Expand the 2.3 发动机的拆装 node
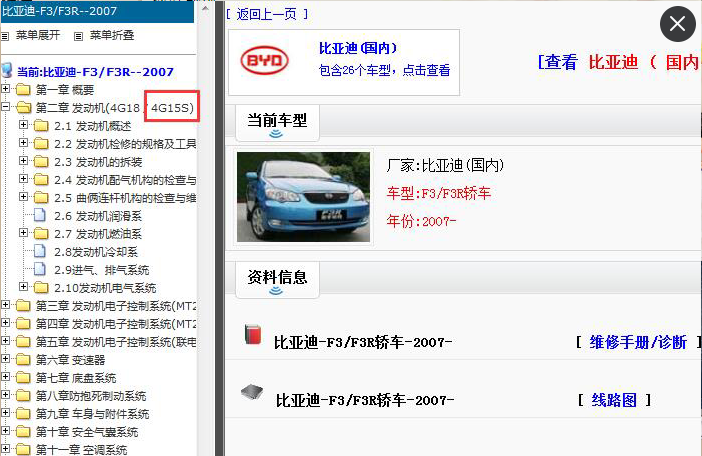Viewport: 702px width, 456px height. [x=24, y=160]
